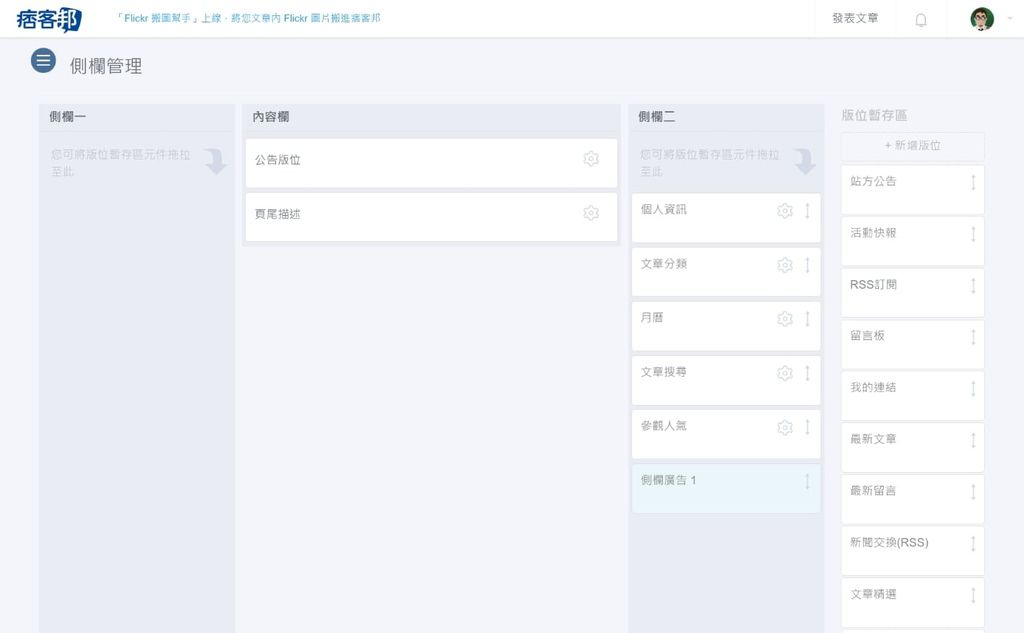Click 發表文章 in the top bar
This screenshot has height=633, width=1024.
(x=855, y=19)
